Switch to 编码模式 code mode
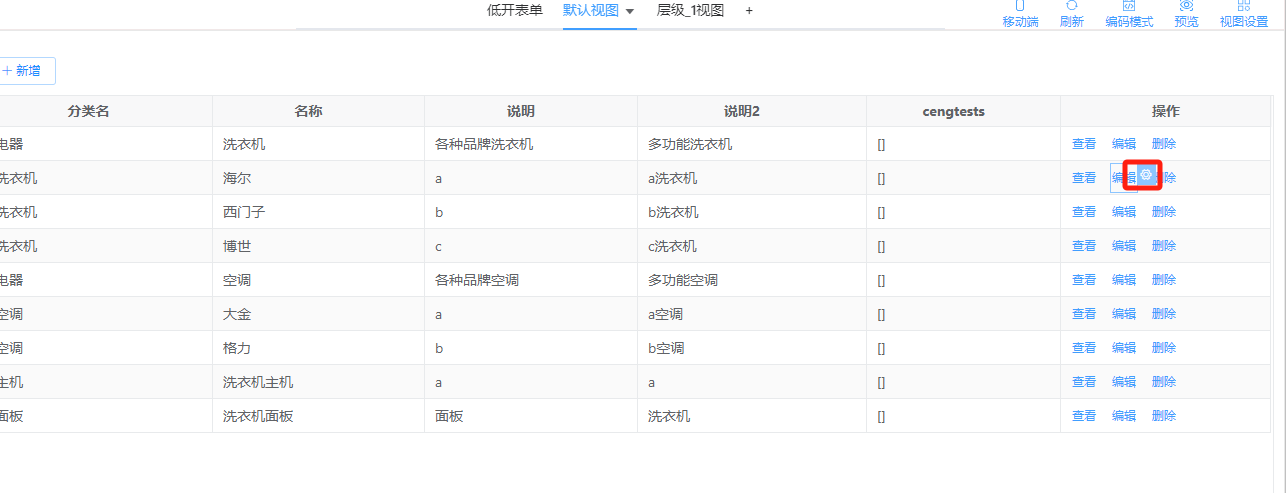The width and height of the screenshot is (1287, 493). pyautogui.click(x=1128, y=13)
